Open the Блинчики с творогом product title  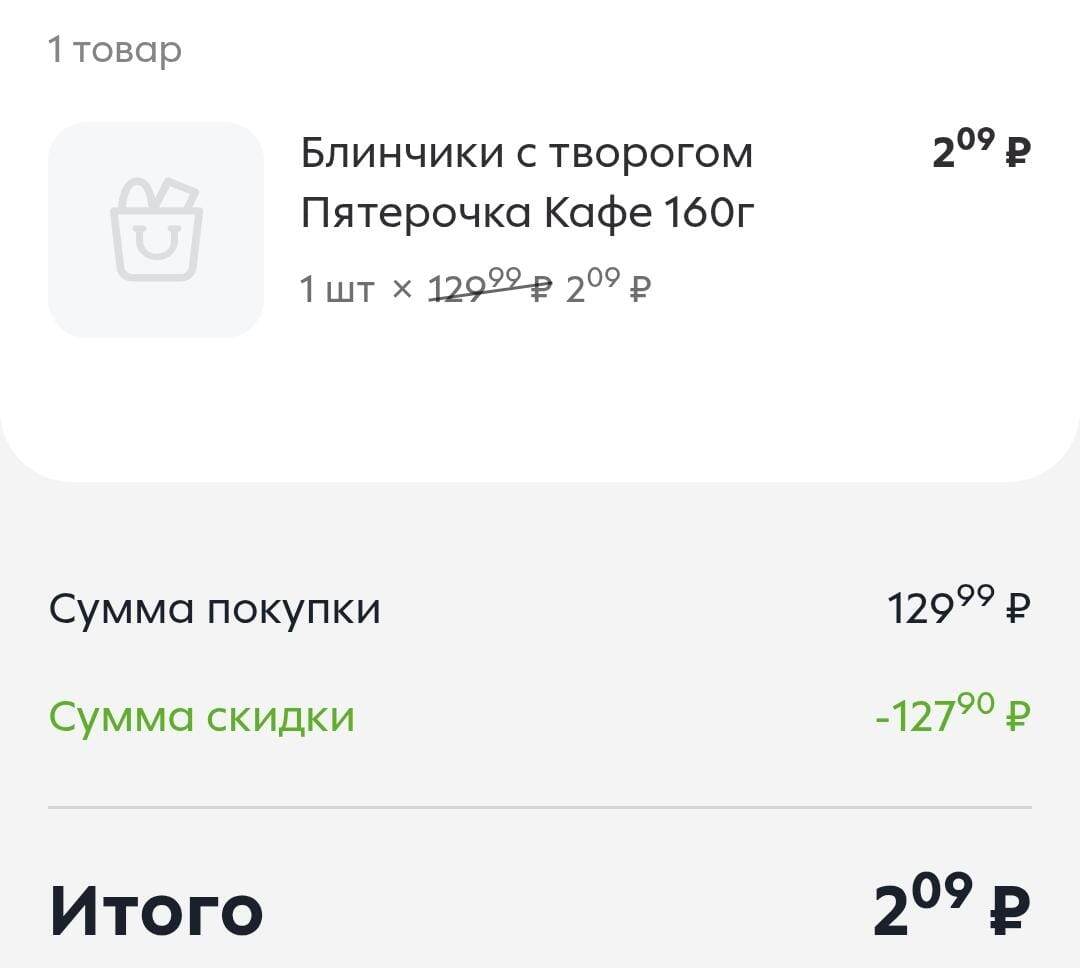(527, 153)
